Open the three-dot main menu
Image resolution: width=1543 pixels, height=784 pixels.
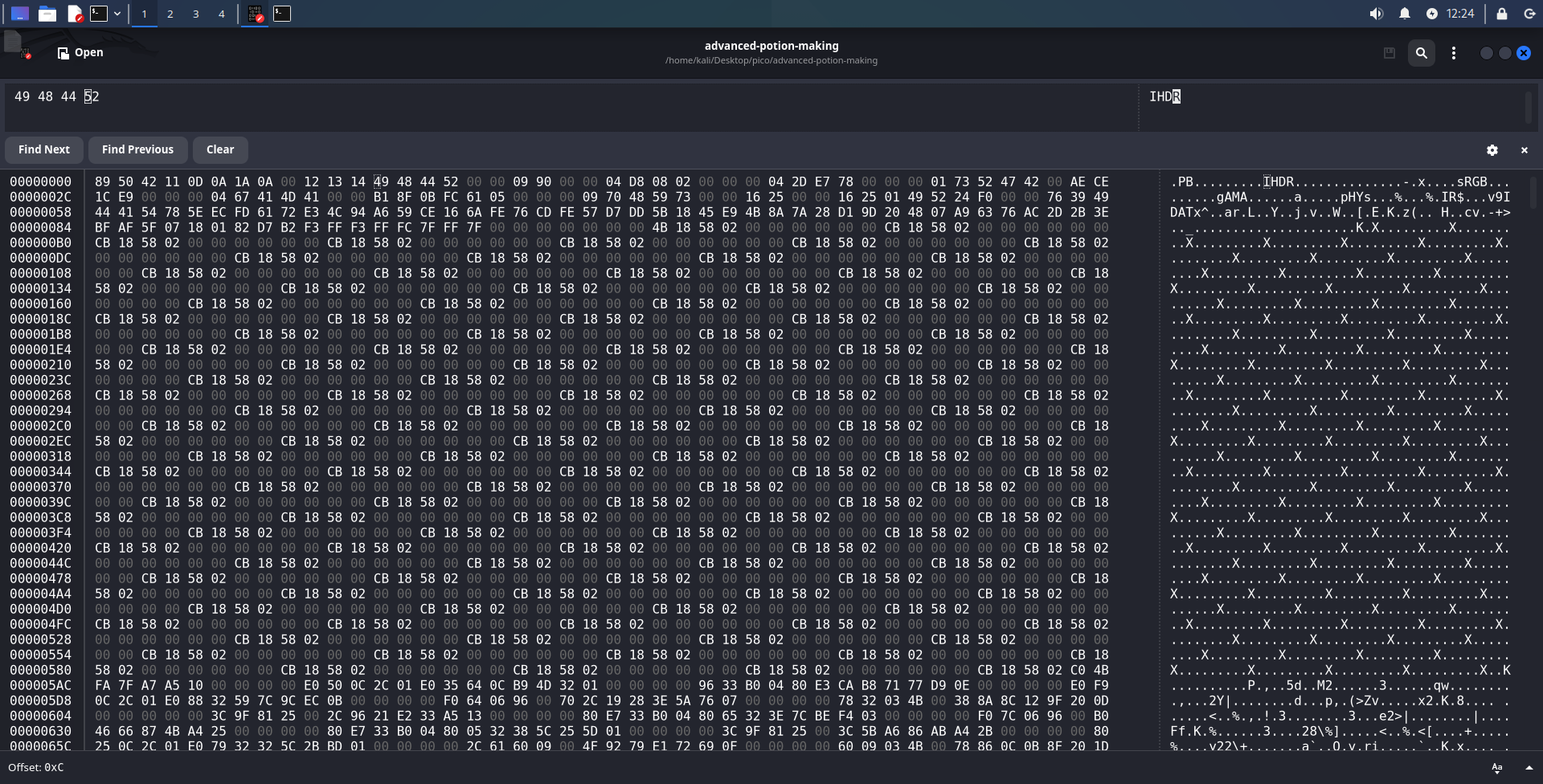(x=1453, y=53)
